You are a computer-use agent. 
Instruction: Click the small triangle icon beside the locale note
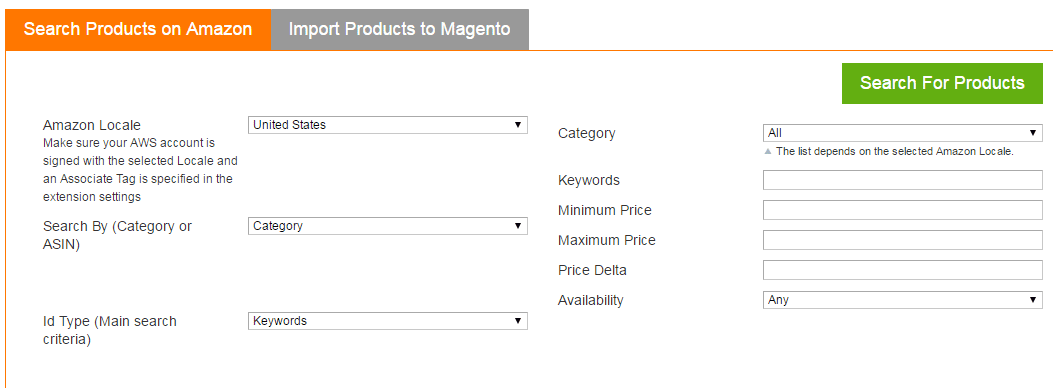click(x=768, y=151)
